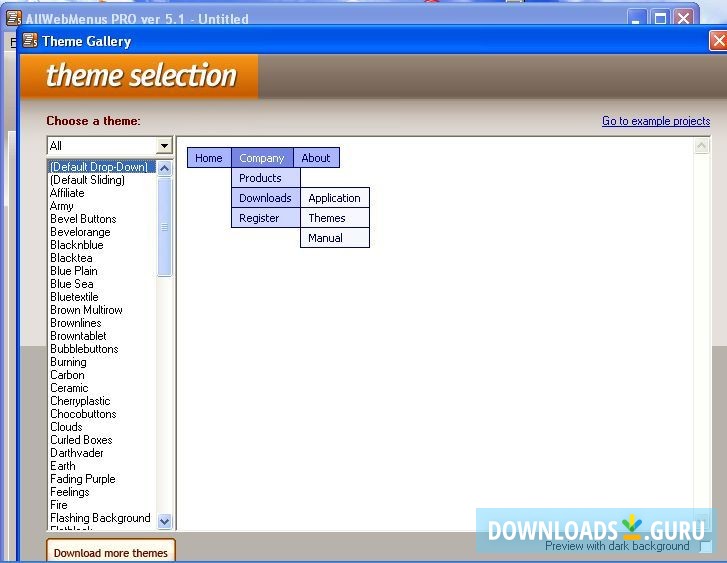
Task: Click the AllWebMenus PRO title bar icon
Action: tap(14, 18)
